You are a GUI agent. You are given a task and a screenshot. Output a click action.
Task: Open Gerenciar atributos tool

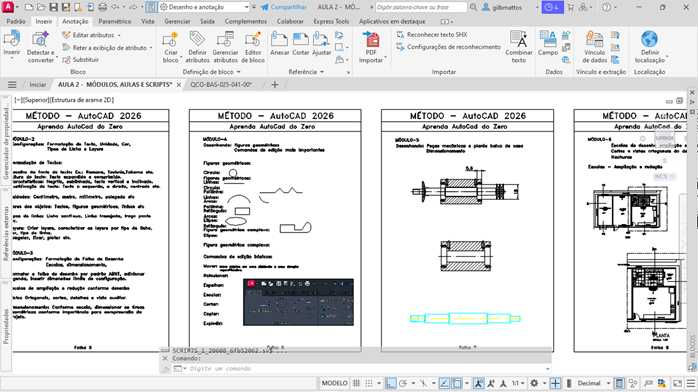click(x=225, y=47)
